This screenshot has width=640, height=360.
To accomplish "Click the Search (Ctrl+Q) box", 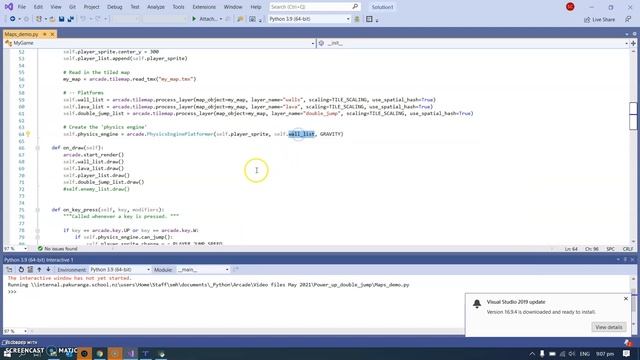I will pyautogui.click(x=314, y=7).
